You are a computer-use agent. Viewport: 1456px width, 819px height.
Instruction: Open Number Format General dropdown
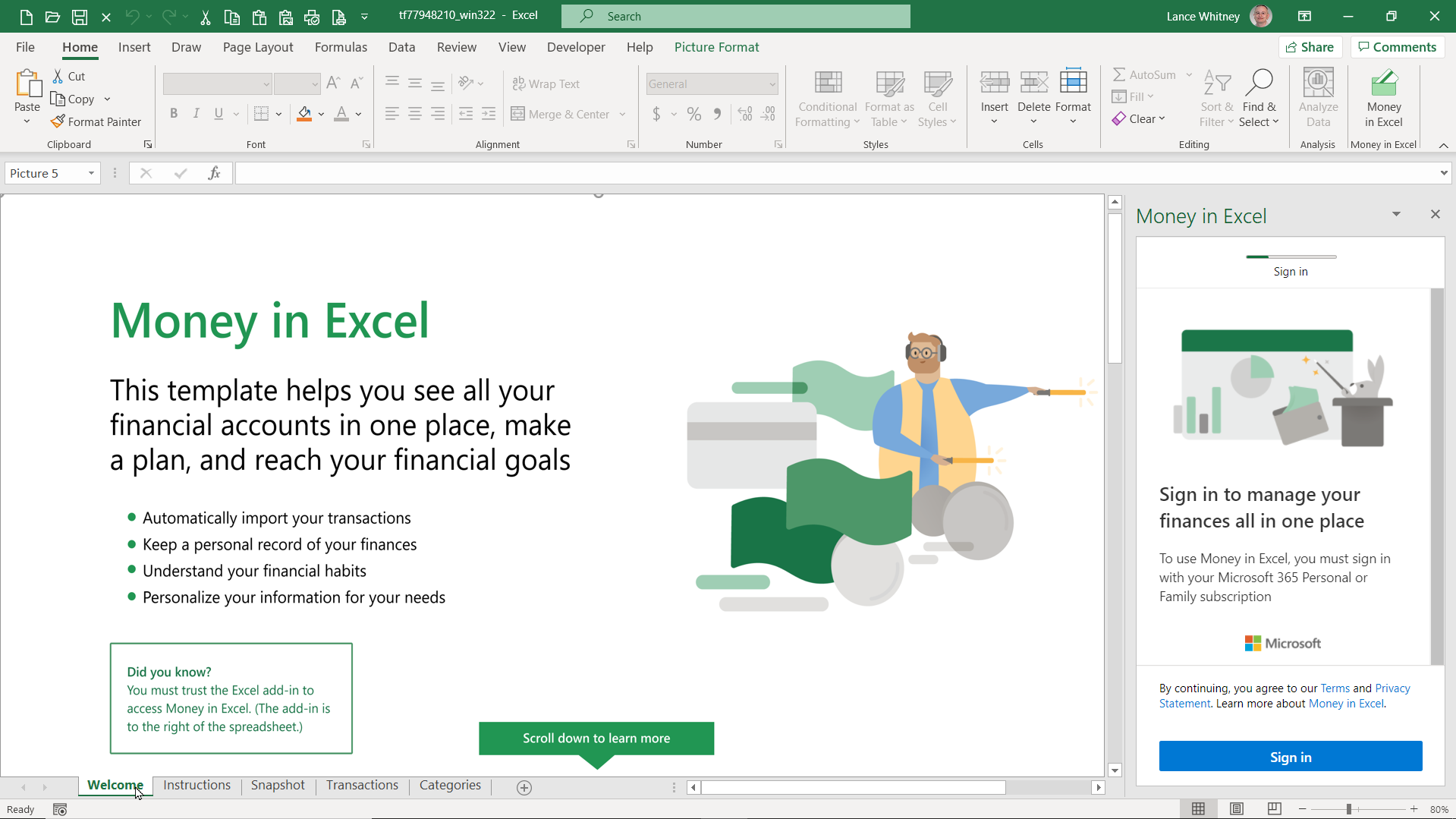(772, 83)
